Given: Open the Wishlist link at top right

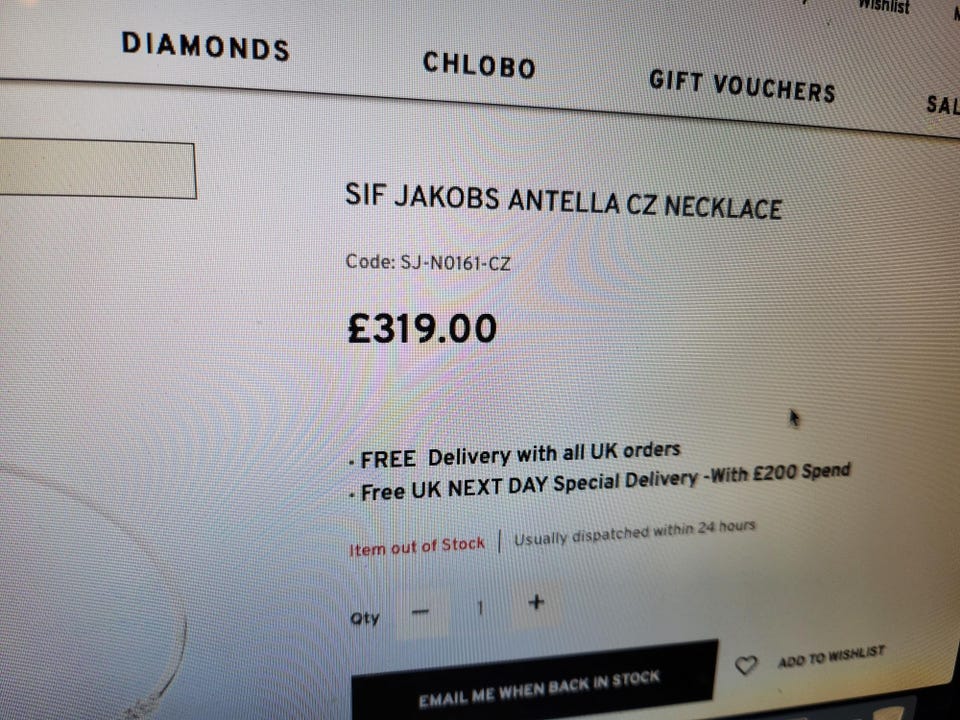Looking at the screenshot, I should pyautogui.click(x=884, y=6).
